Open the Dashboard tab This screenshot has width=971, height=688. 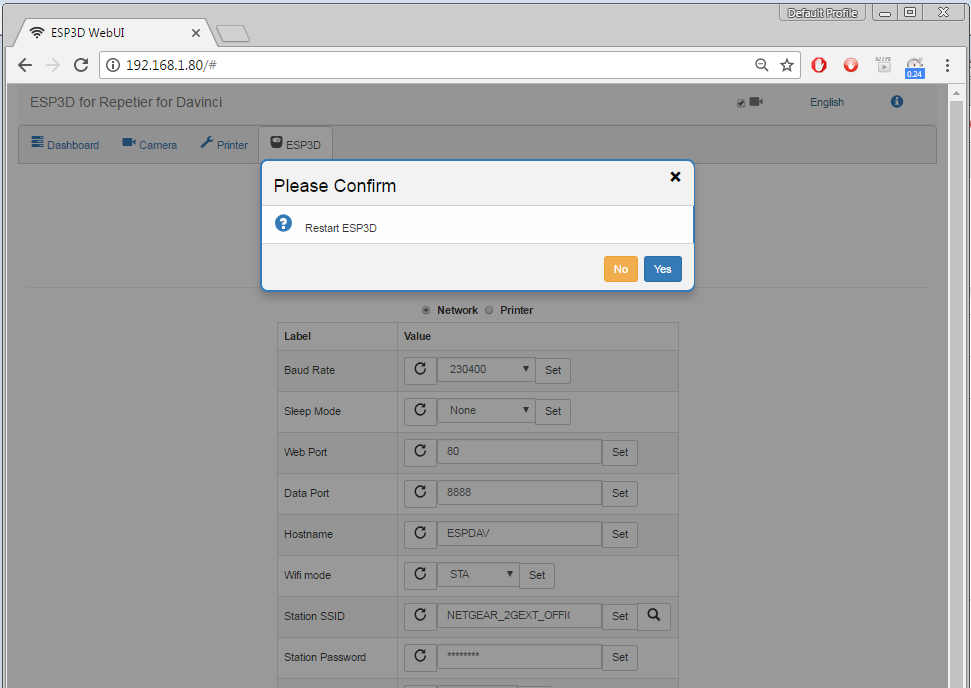(x=65, y=144)
